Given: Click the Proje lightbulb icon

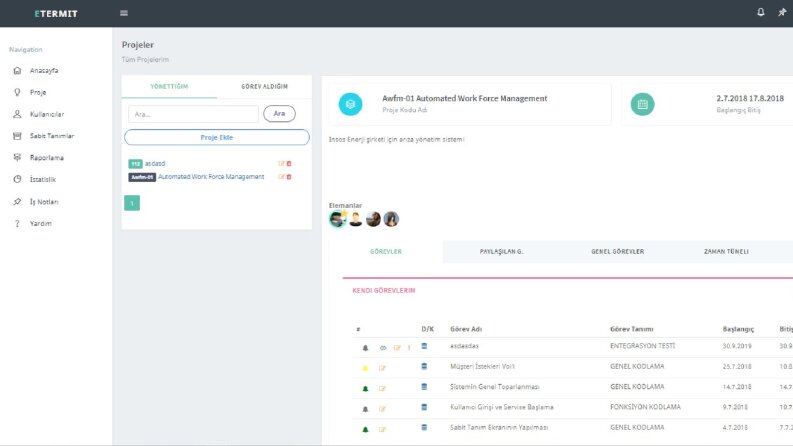Looking at the screenshot, I should pyautogui.click(x=17, y=92).
